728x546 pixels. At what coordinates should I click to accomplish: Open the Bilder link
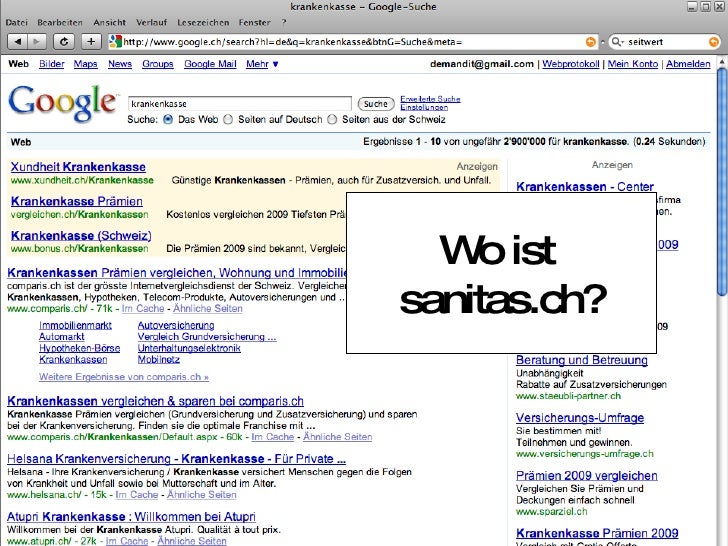(52, 64)
